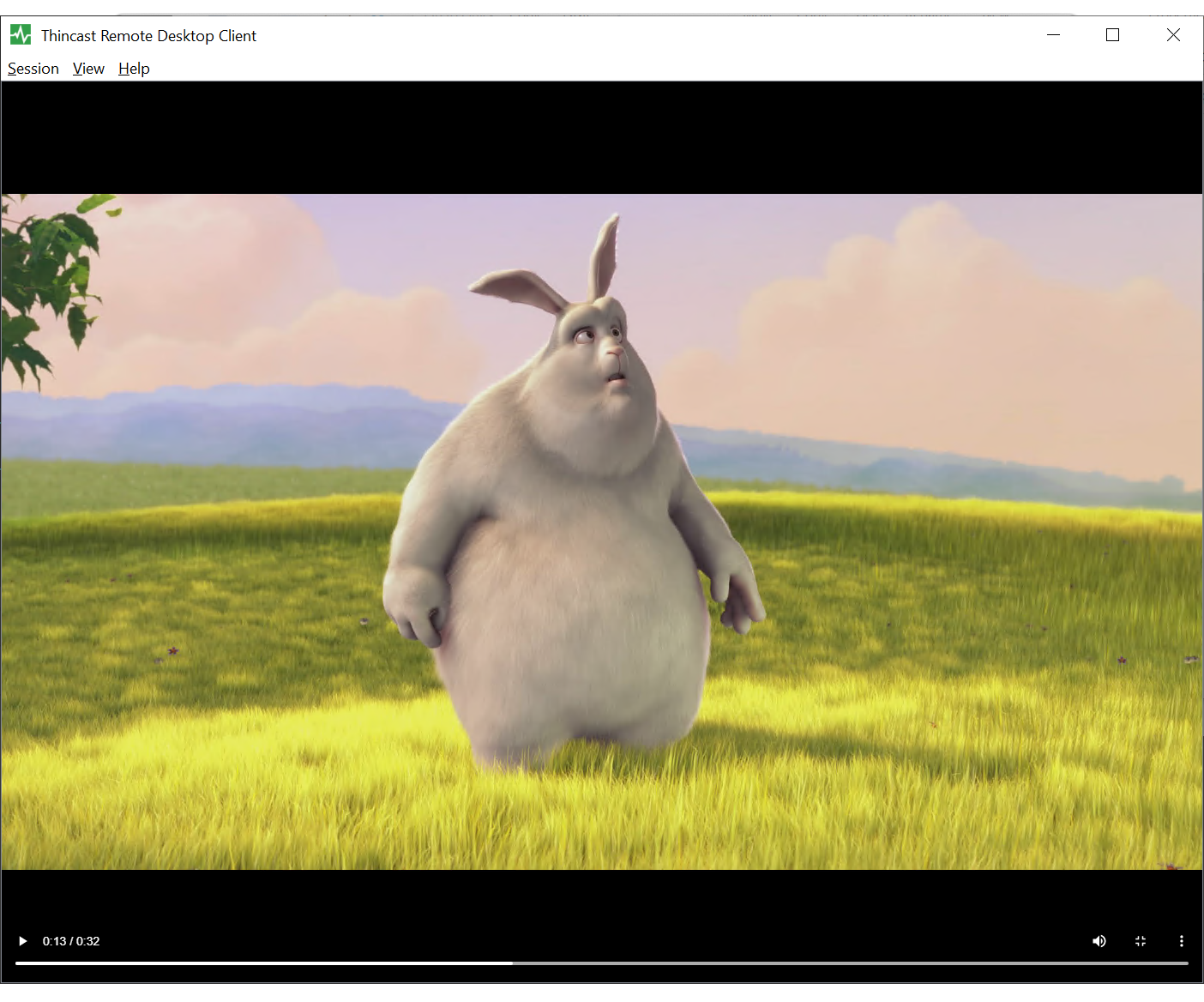Click the Thincast app icon in title bar
Screen dimensions: 1204x1002
pyautogui.click(x=21, y=35)
